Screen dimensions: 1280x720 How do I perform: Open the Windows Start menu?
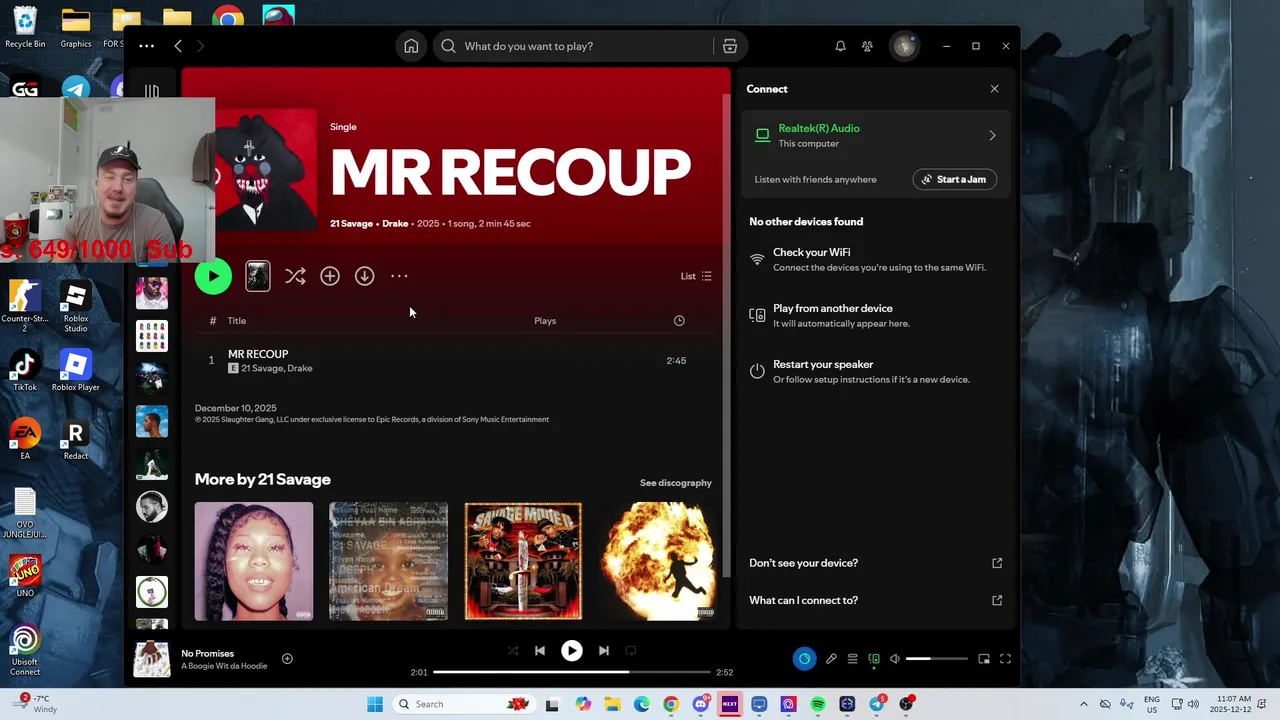tap(375, 704)
